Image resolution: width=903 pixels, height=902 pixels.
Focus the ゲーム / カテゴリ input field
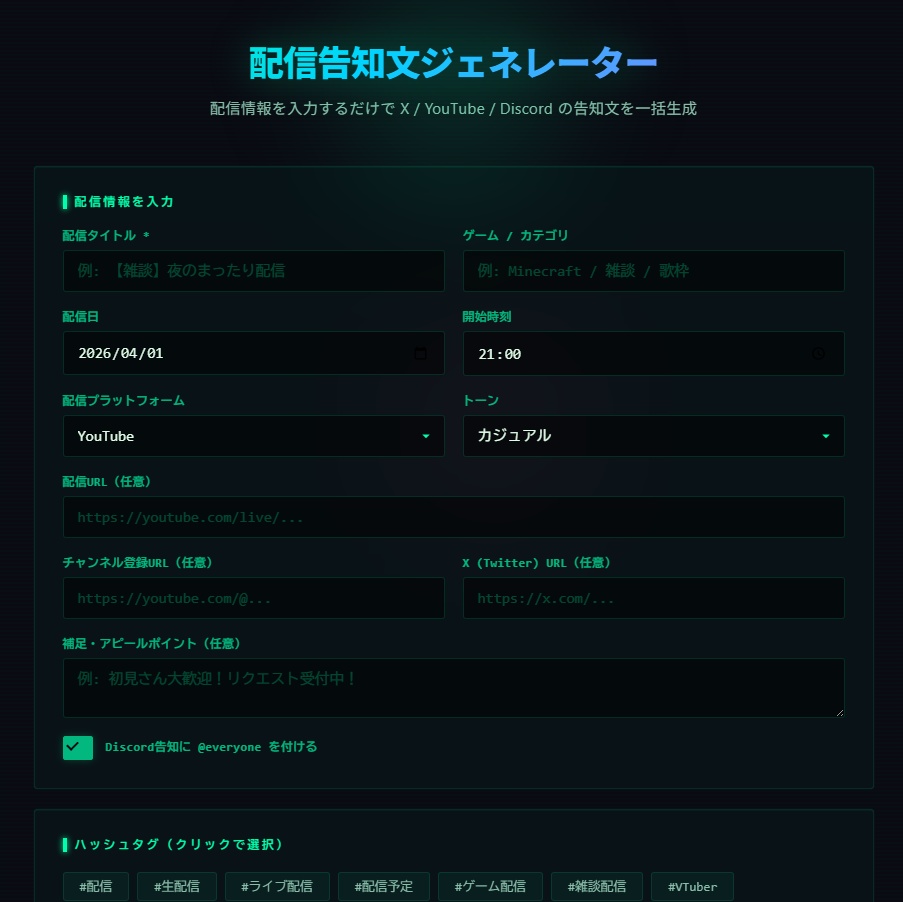coord(653,271)
